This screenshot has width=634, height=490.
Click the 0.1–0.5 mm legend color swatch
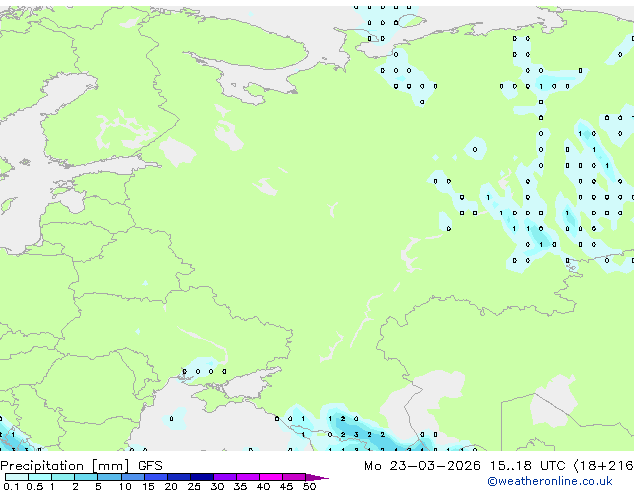point(17,477)
